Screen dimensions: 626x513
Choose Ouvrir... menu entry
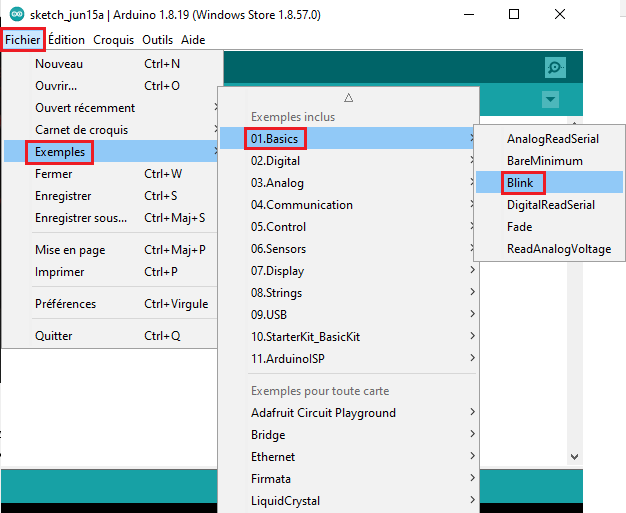[111, 86]
